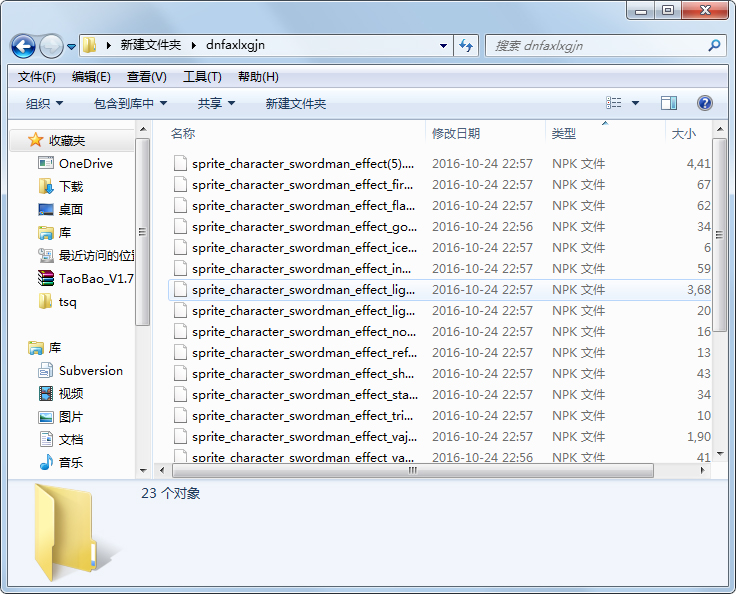Open the 编辑(E) menu
736x594 pixels.
point(91,77)
